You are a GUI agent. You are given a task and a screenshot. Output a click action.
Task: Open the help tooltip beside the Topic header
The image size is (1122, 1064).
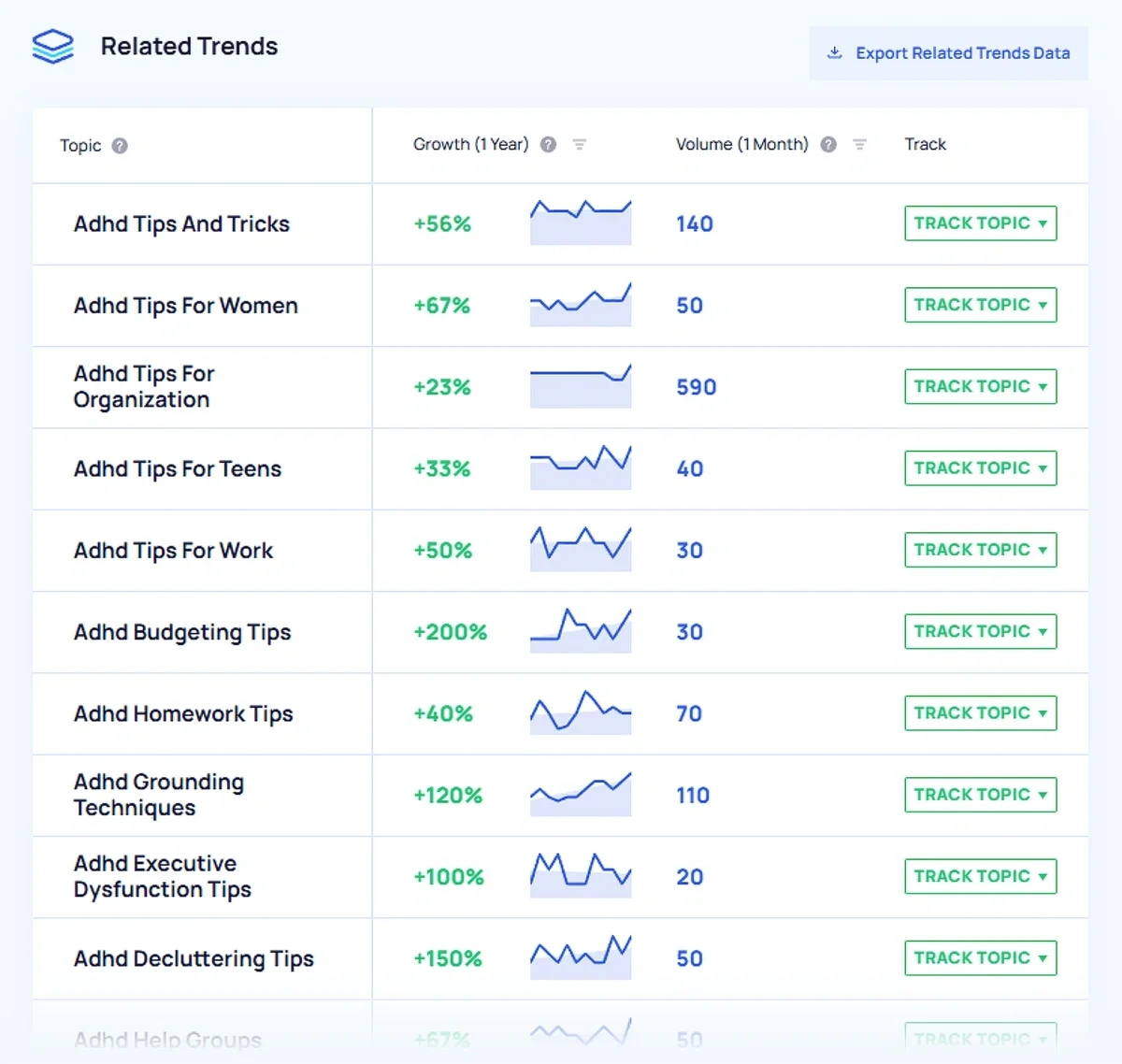(120, 145)
